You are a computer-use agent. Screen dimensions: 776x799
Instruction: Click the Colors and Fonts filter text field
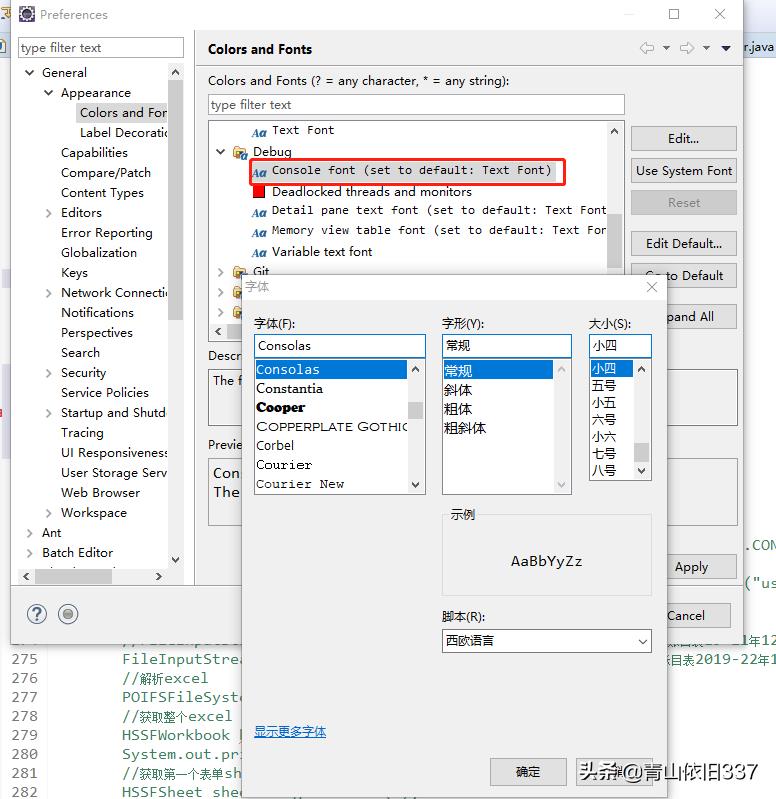point(416,105)
